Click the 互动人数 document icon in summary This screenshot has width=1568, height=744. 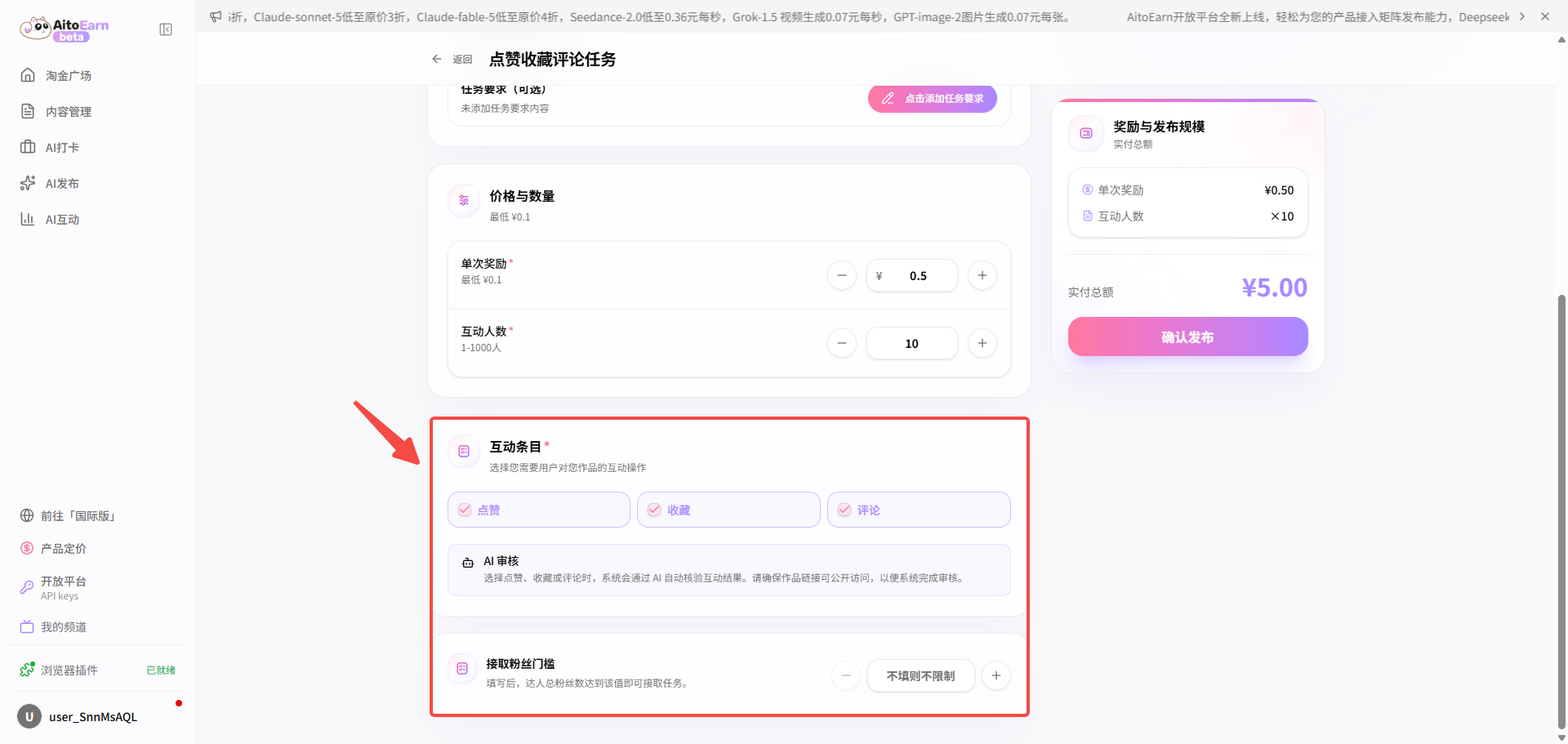tap(1088, 216)
